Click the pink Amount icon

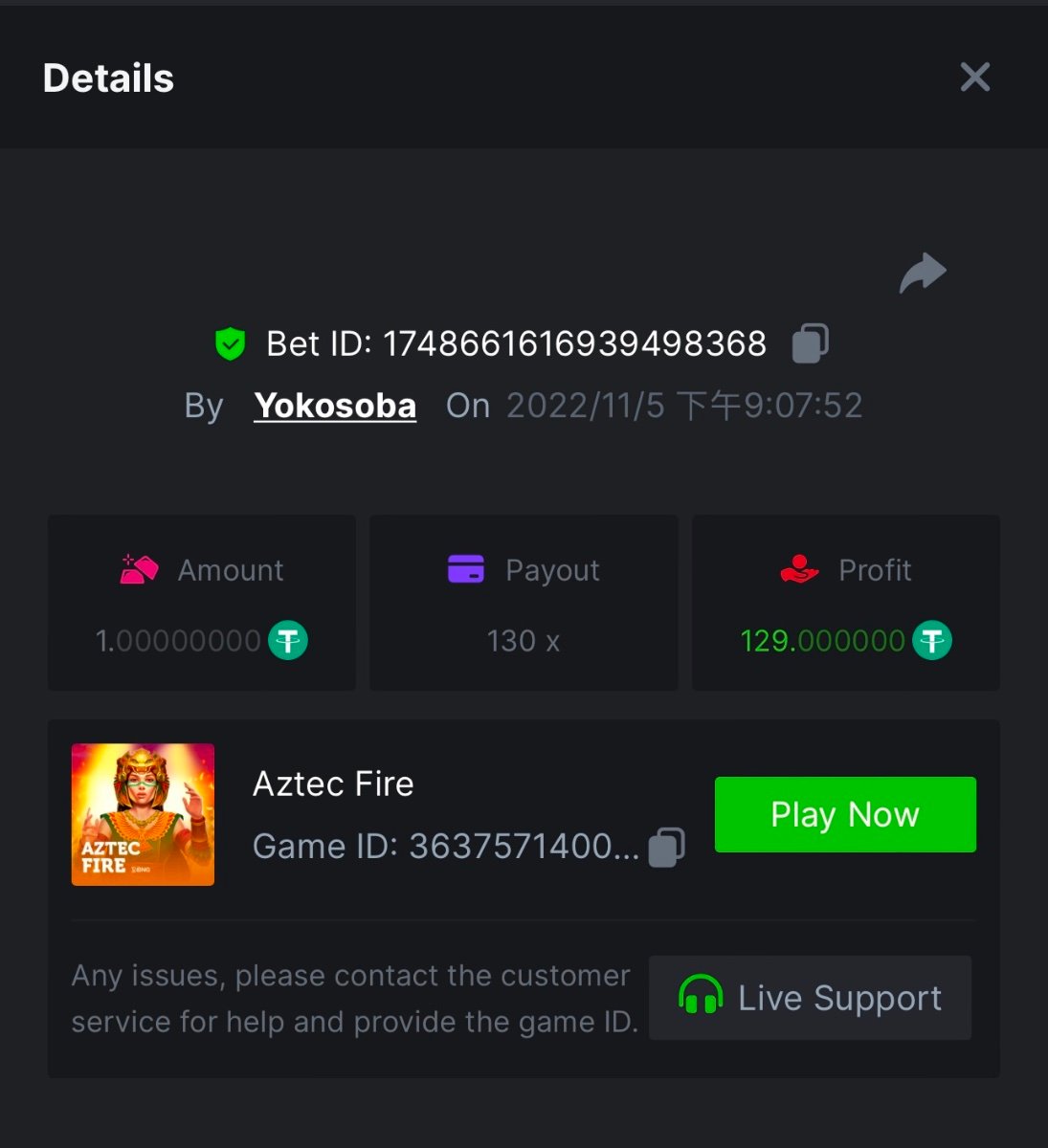(x=139, y=569)
